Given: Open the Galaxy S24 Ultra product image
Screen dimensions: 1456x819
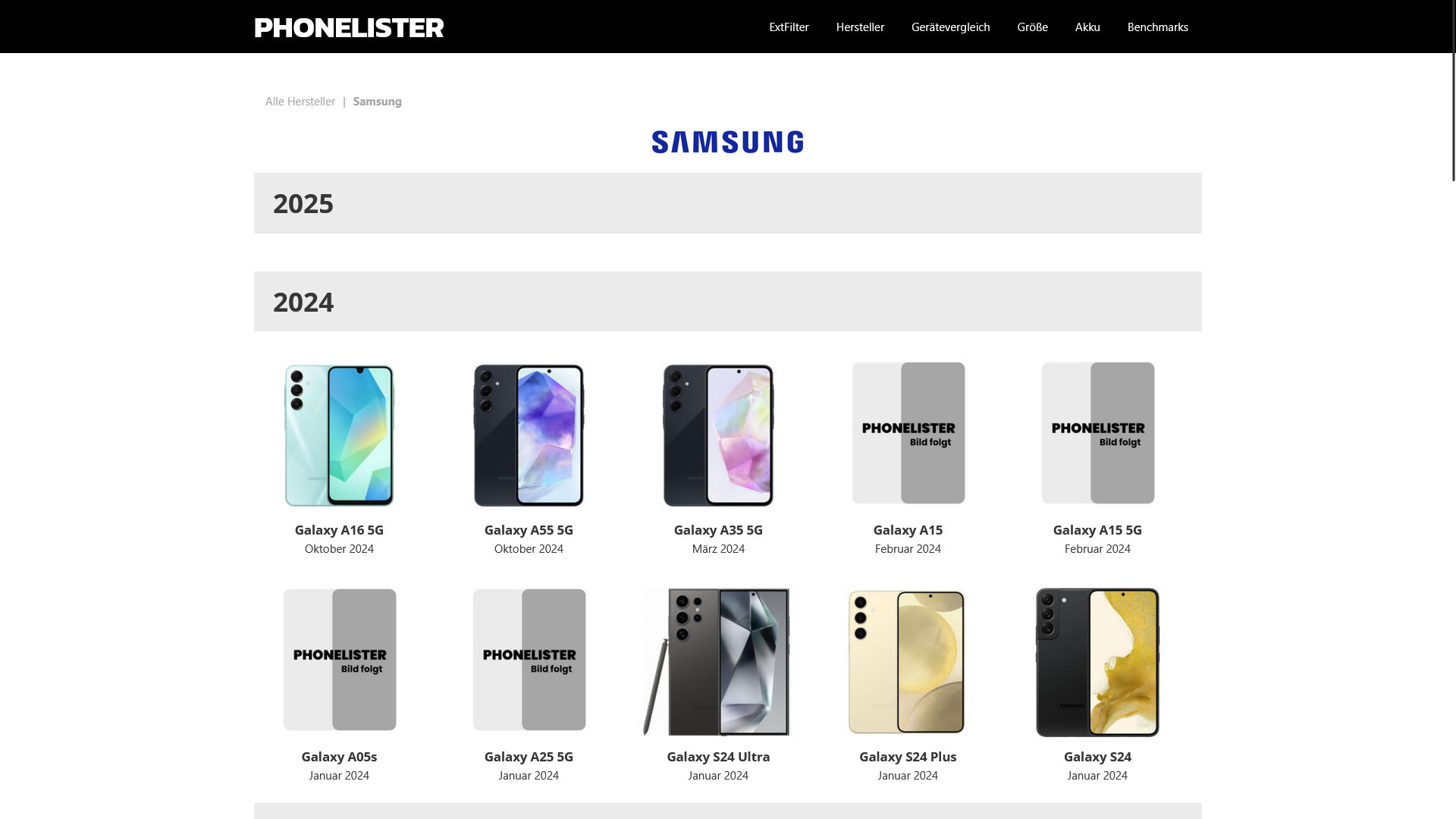Looking at the screenshot, I should 718,661.
